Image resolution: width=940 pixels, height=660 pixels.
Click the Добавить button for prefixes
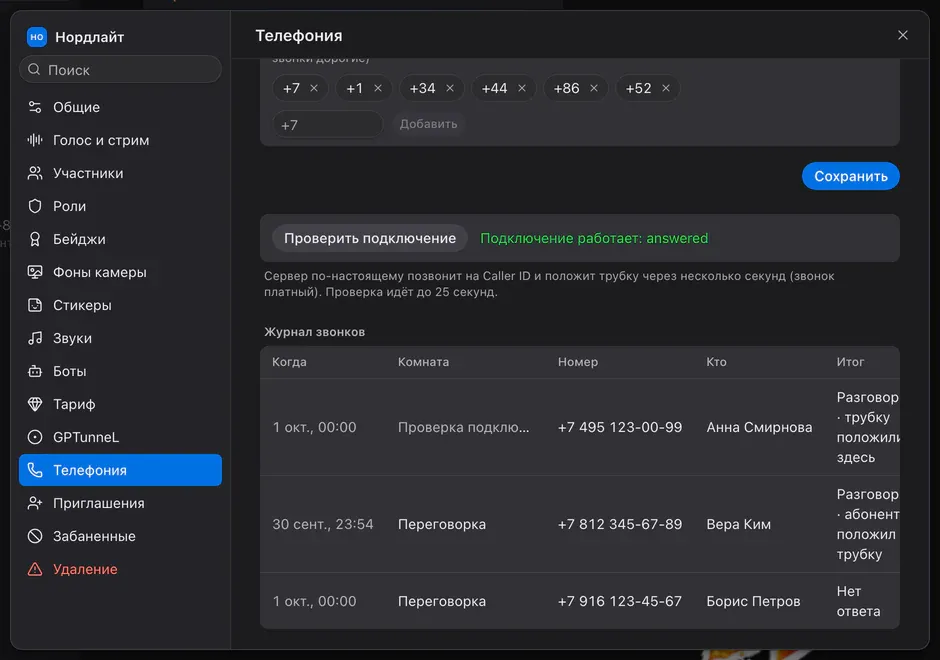pyautogui.click(x=428, y=124)
